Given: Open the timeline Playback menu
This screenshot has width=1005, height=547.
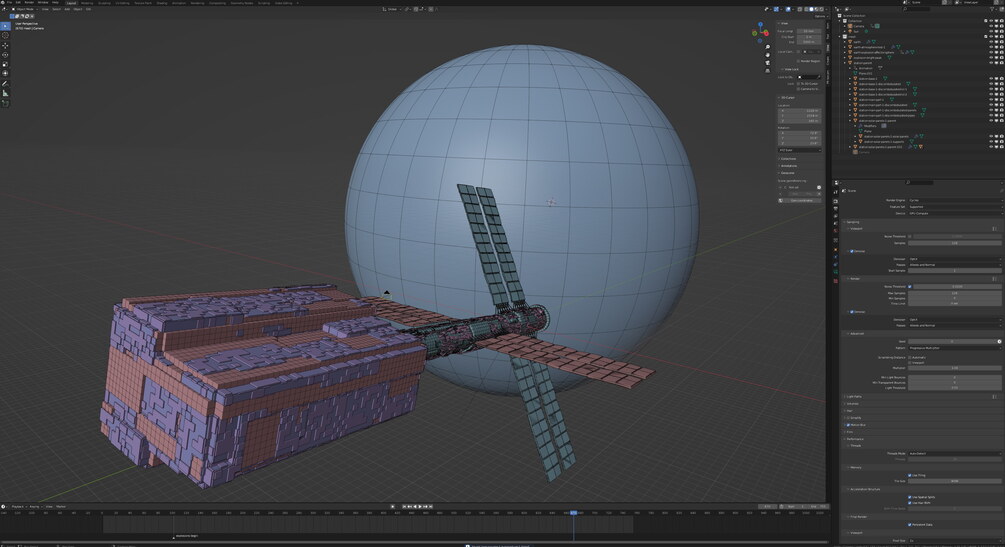Looking at the screenshot, I should point(18,507).
